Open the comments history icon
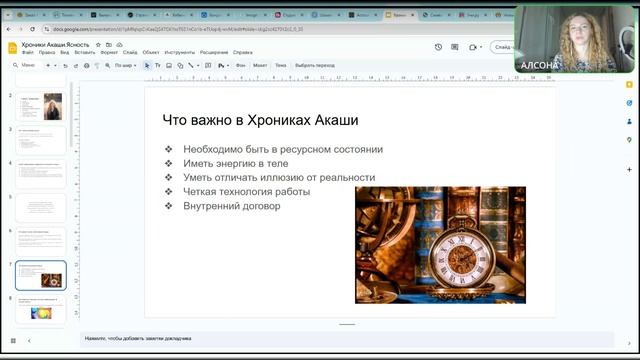640x360 pixels. click(x=455, y=47)
